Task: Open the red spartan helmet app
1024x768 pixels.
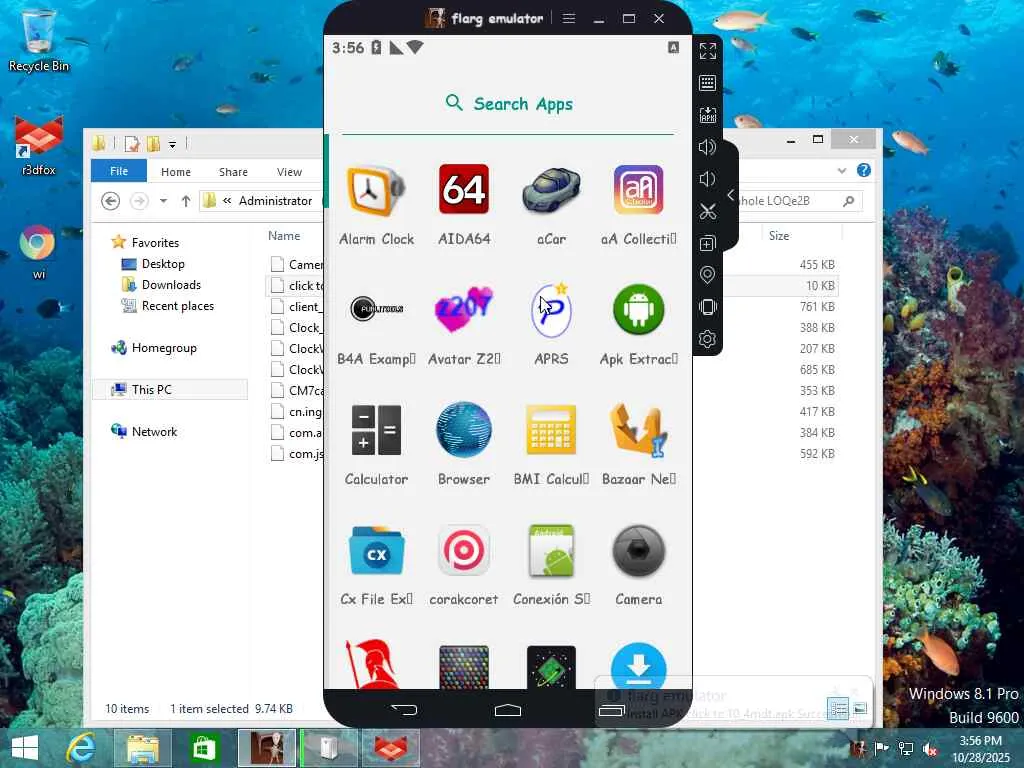Action: tap(371, 665)
